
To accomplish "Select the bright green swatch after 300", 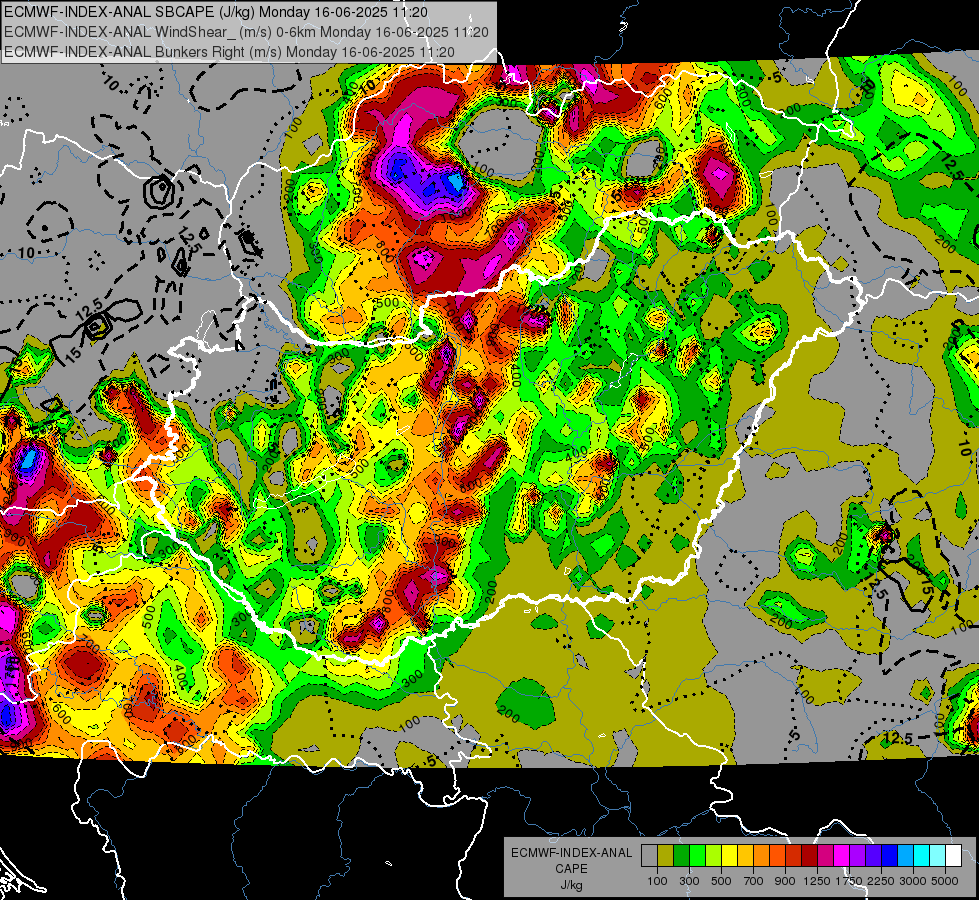I will click(x=697, y=856).
